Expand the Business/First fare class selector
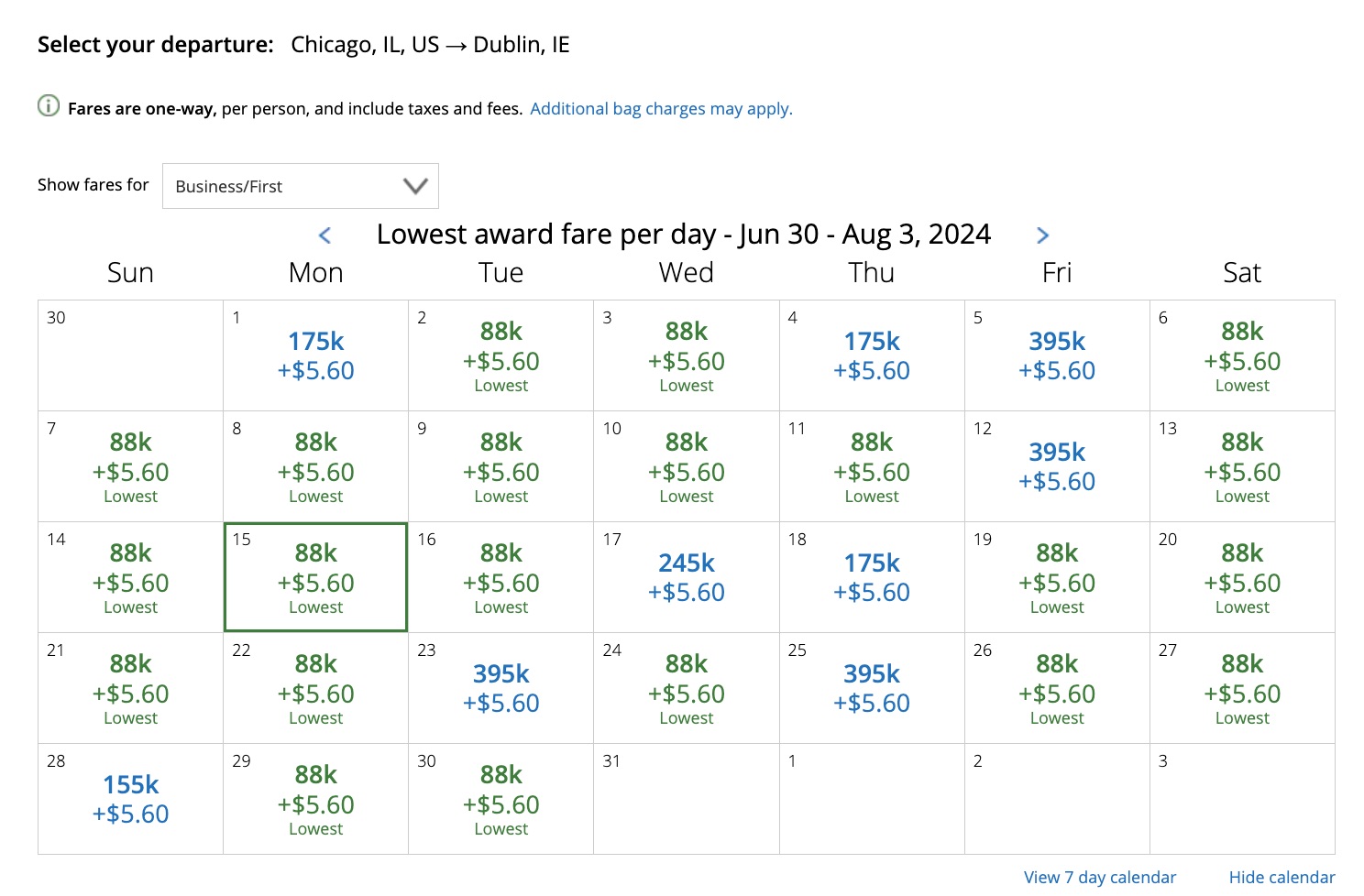The image size is (1364, 896). tap(301, 185)
